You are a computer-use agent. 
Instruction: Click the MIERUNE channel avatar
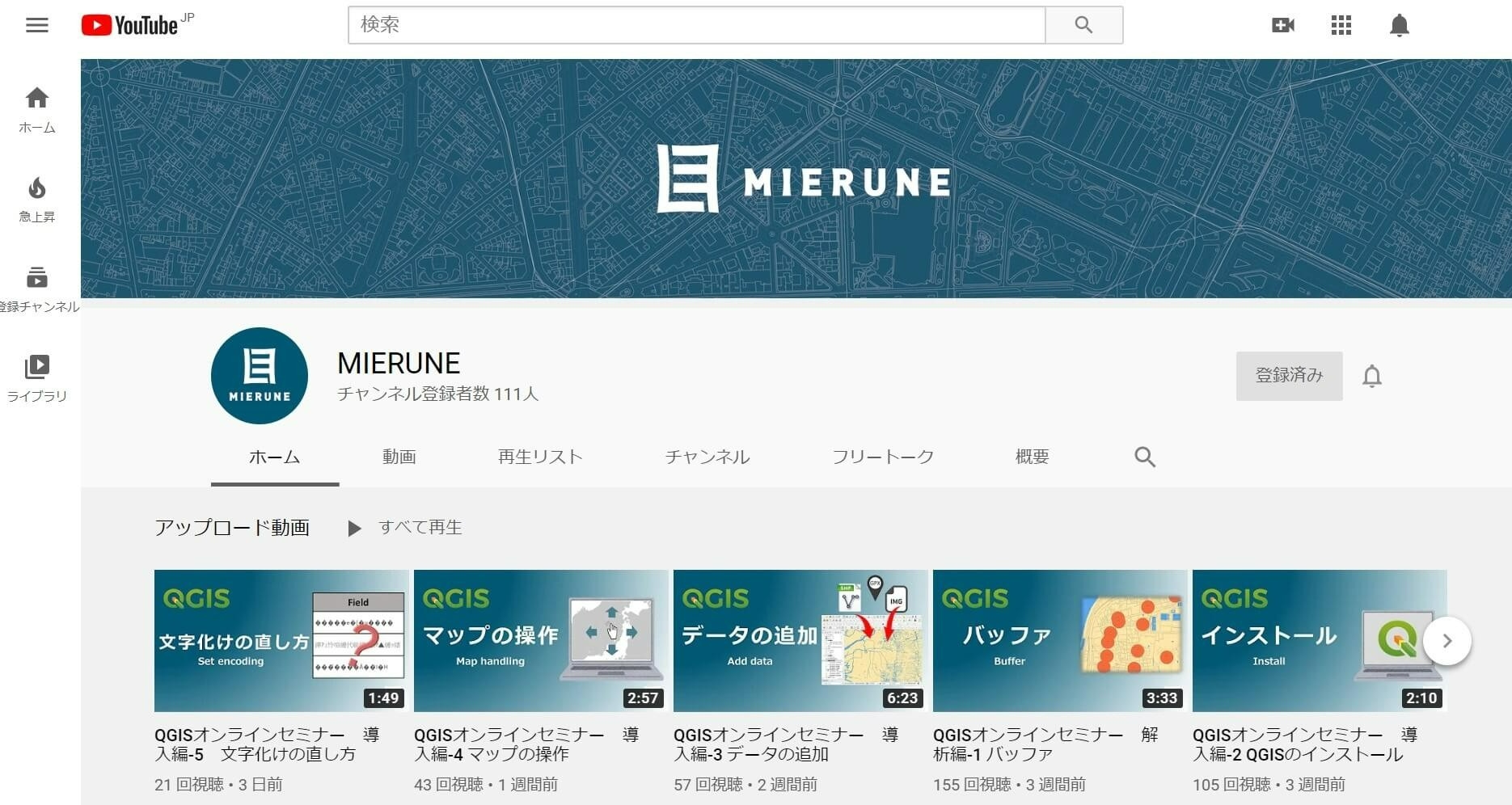(260, 376)
